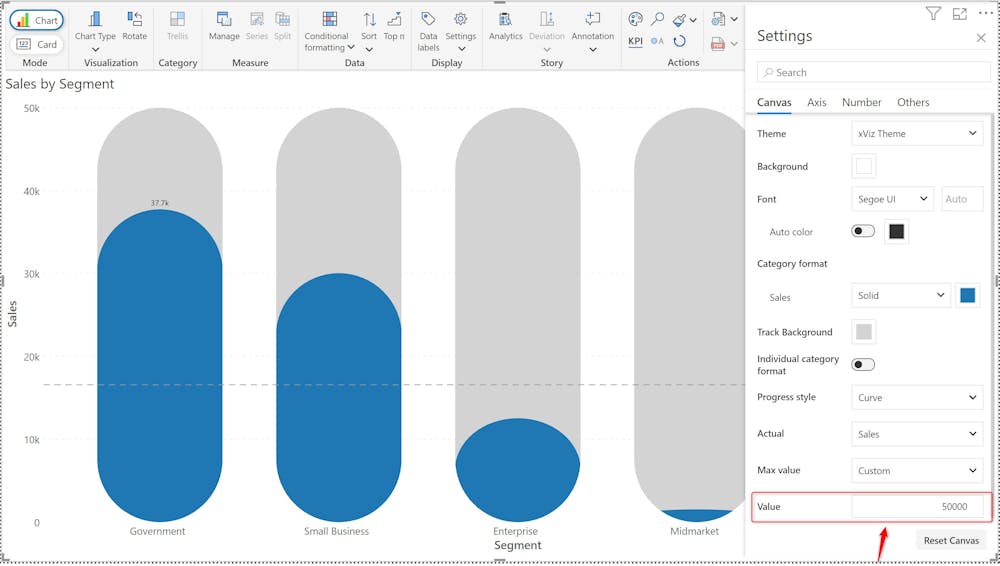Open the Progress style dropdown
This screenshot has width=1000, height=566.
click(917, 398)
